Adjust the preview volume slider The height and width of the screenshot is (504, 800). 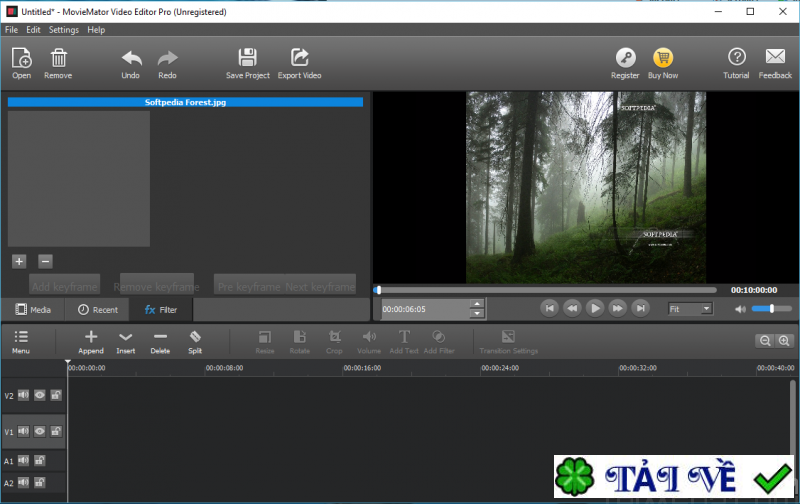pos(771,309)
